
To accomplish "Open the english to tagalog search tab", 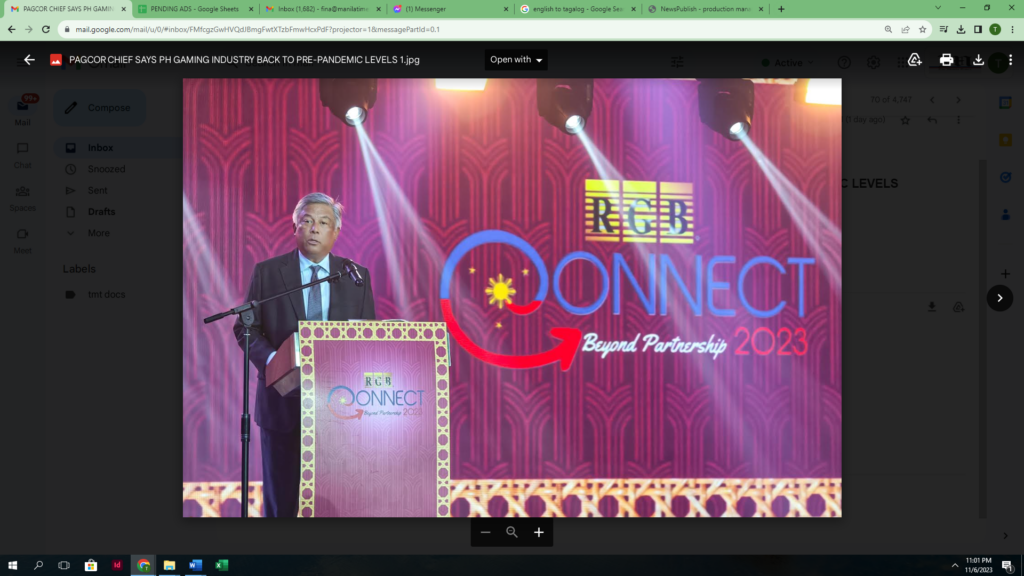I will coord(577,9).
